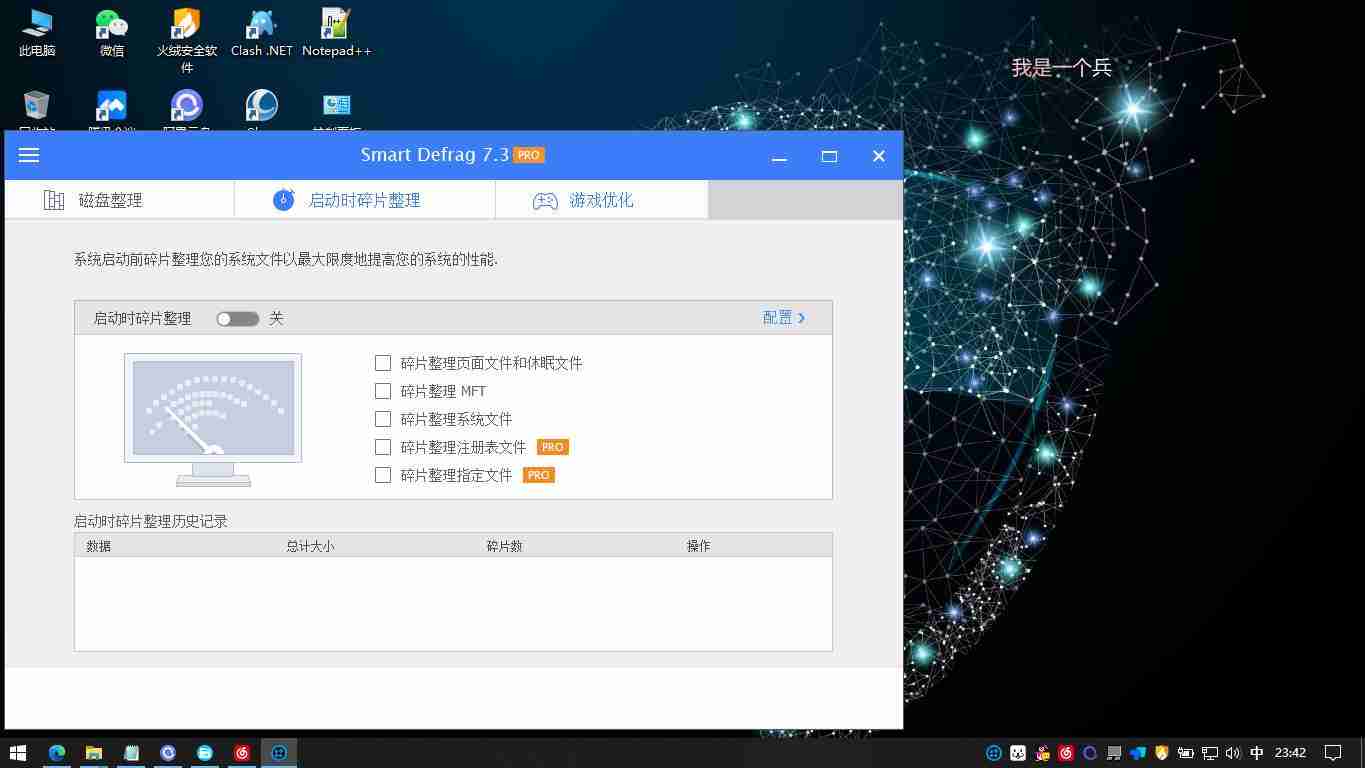This screenshot has height=768, width=1365.
Task: Open the Windows notification center
Action: 1333,753
